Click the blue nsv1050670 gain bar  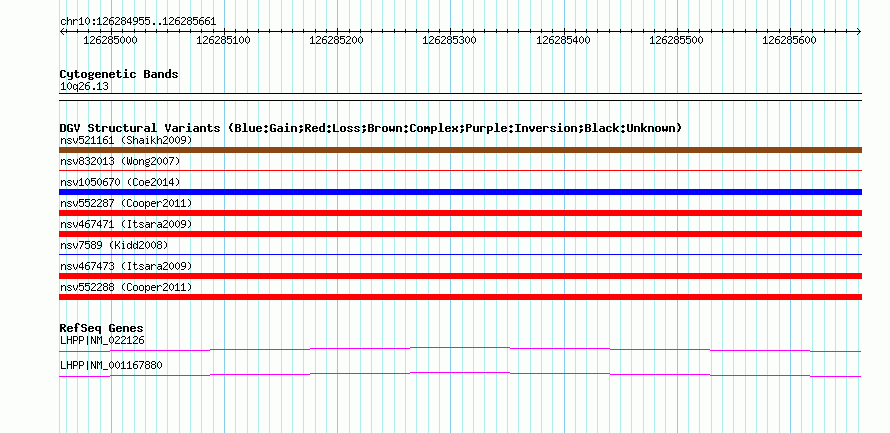(x=460, y=192)
